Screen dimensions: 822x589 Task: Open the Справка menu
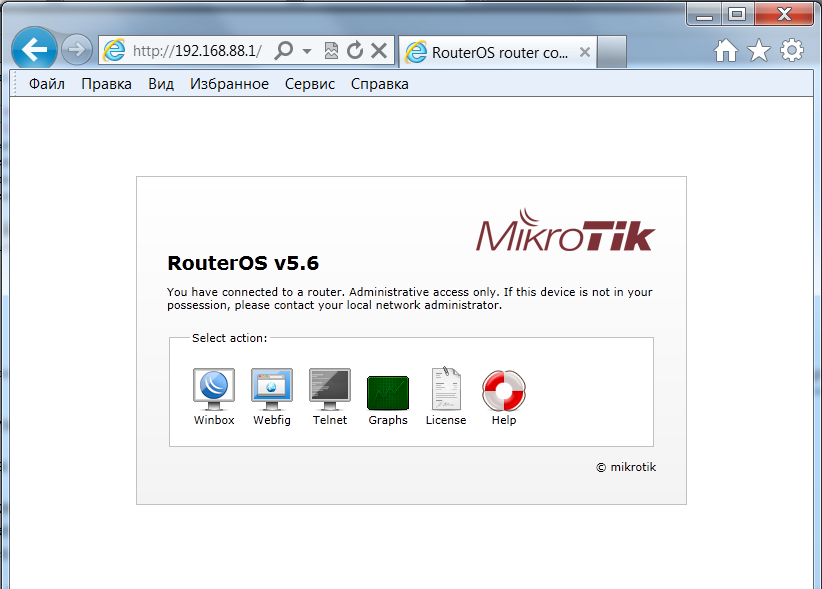[380, 84]
